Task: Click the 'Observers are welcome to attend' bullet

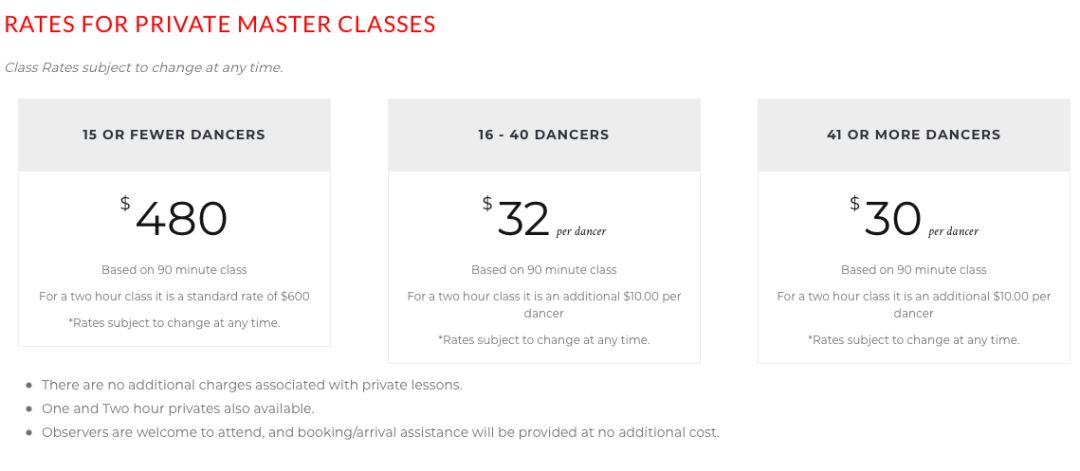Action: coord(380,433)
